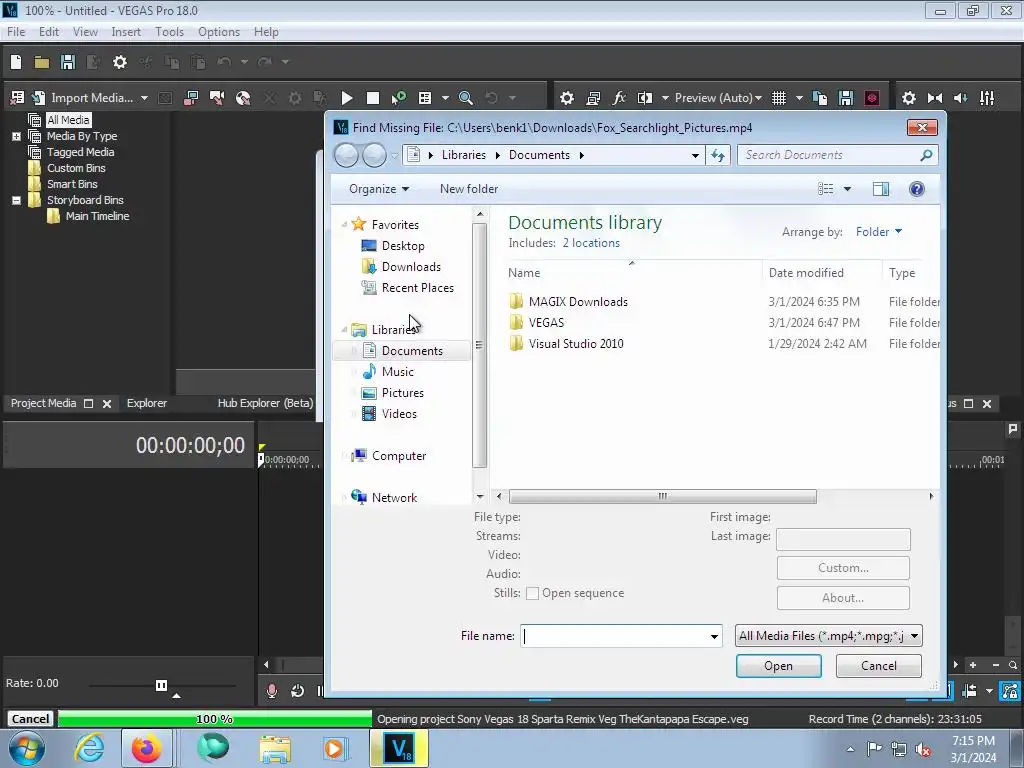Open Internet Explorer from the taskbar
Image resolution: width=1024 pixels, height=768 pixels.
(89, 748)
